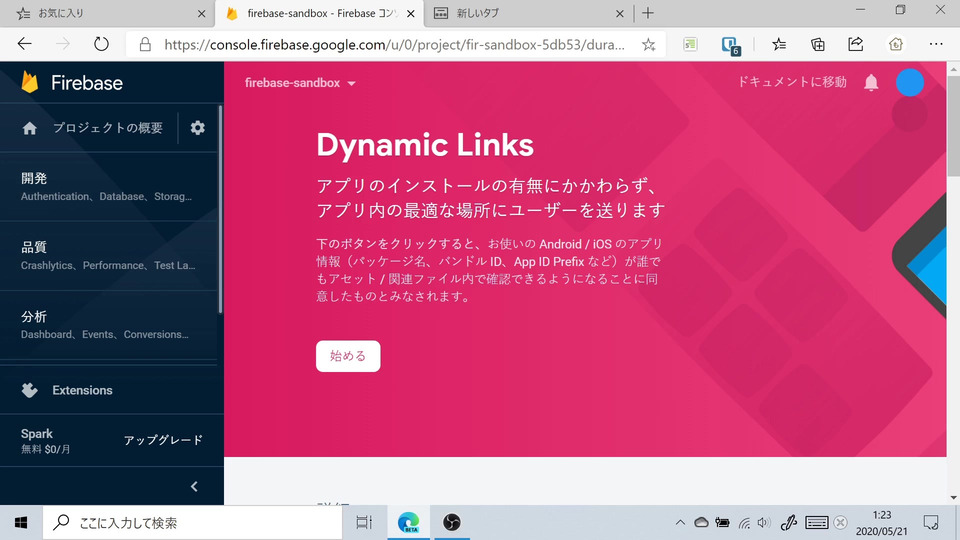Open notifications bell icon
960x540 pixels.
pos(871,83)
